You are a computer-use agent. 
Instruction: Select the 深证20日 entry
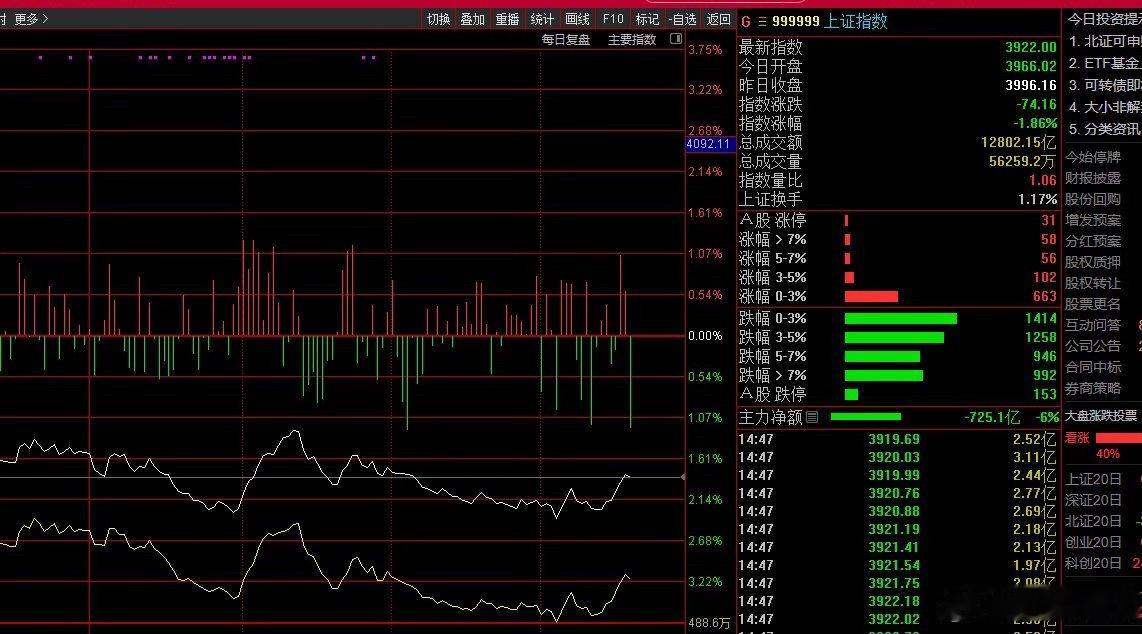(1093, 500)
